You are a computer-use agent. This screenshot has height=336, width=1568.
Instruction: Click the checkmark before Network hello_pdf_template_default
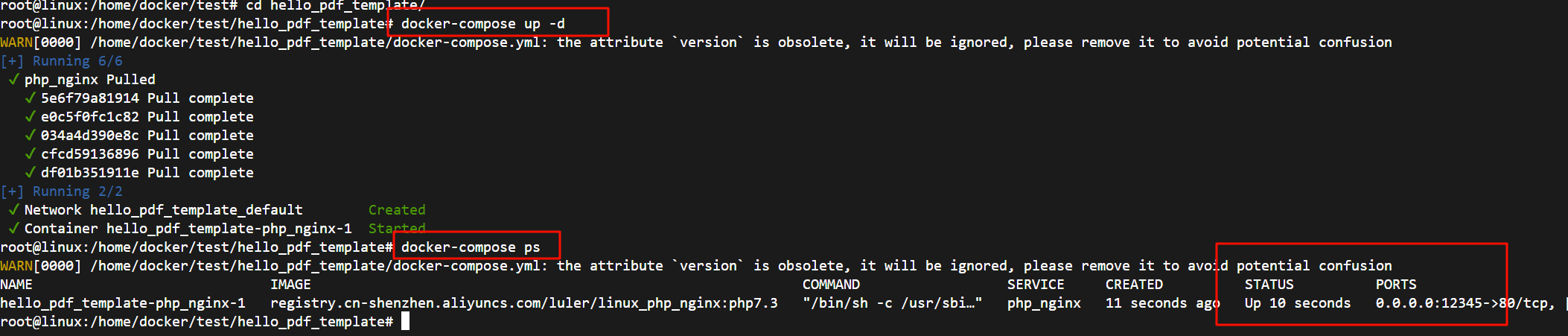13,209
